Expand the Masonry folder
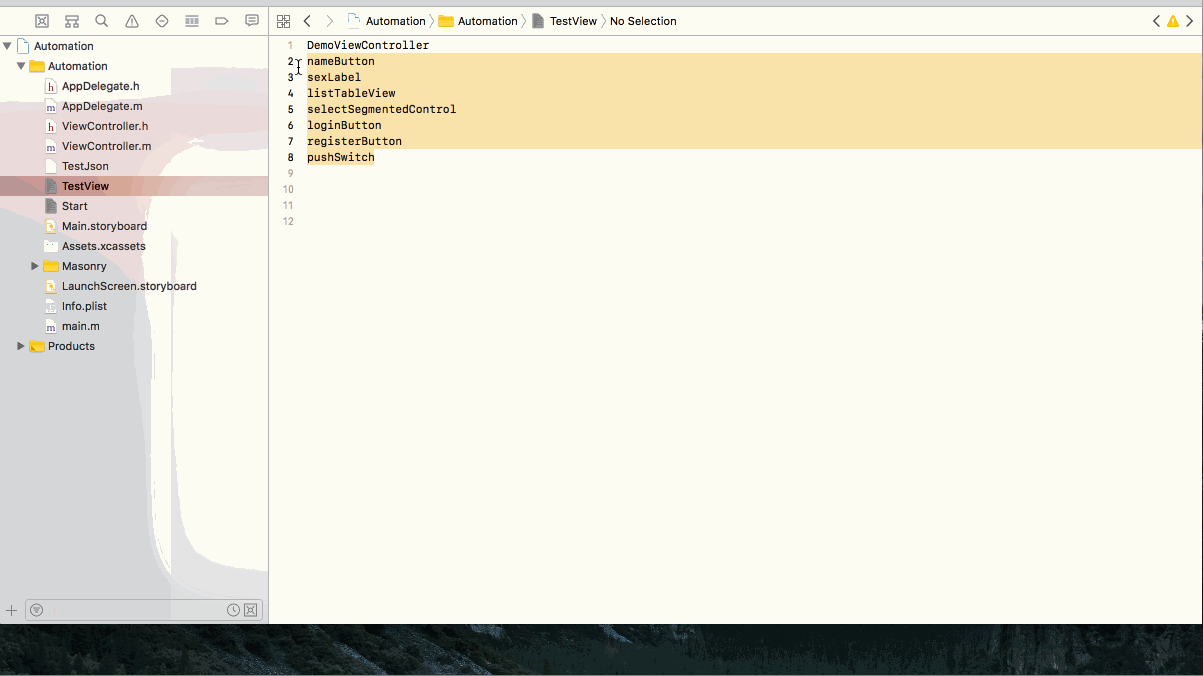 [x=35, y=266]
